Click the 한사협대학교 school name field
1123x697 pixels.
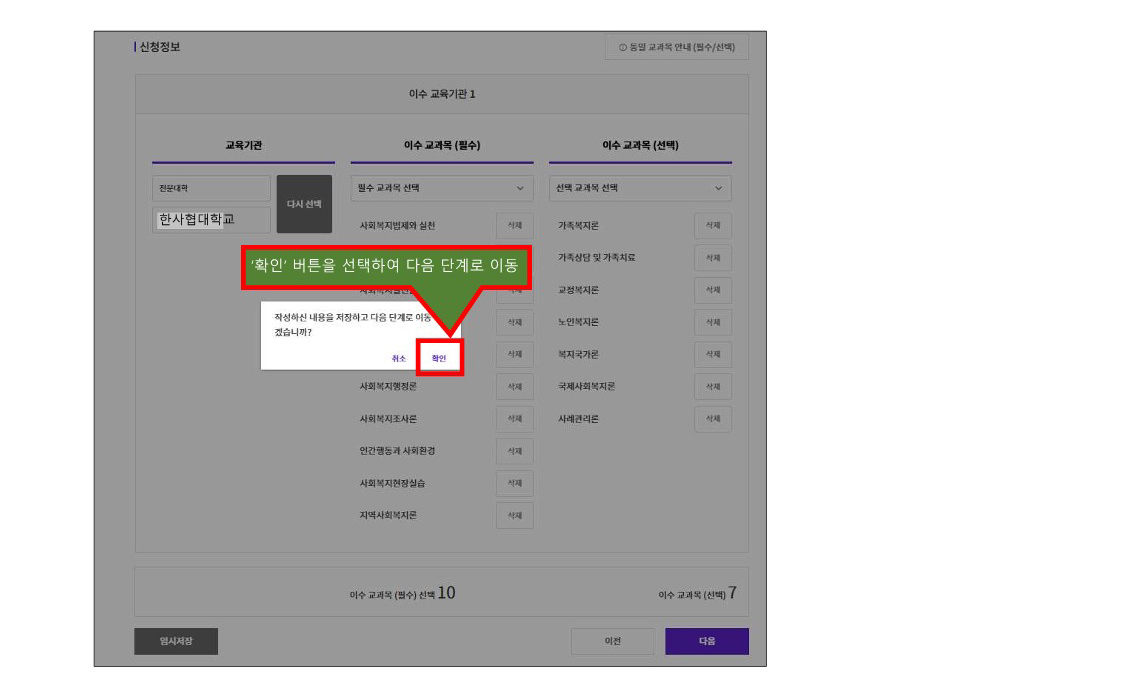pos(211,220)
